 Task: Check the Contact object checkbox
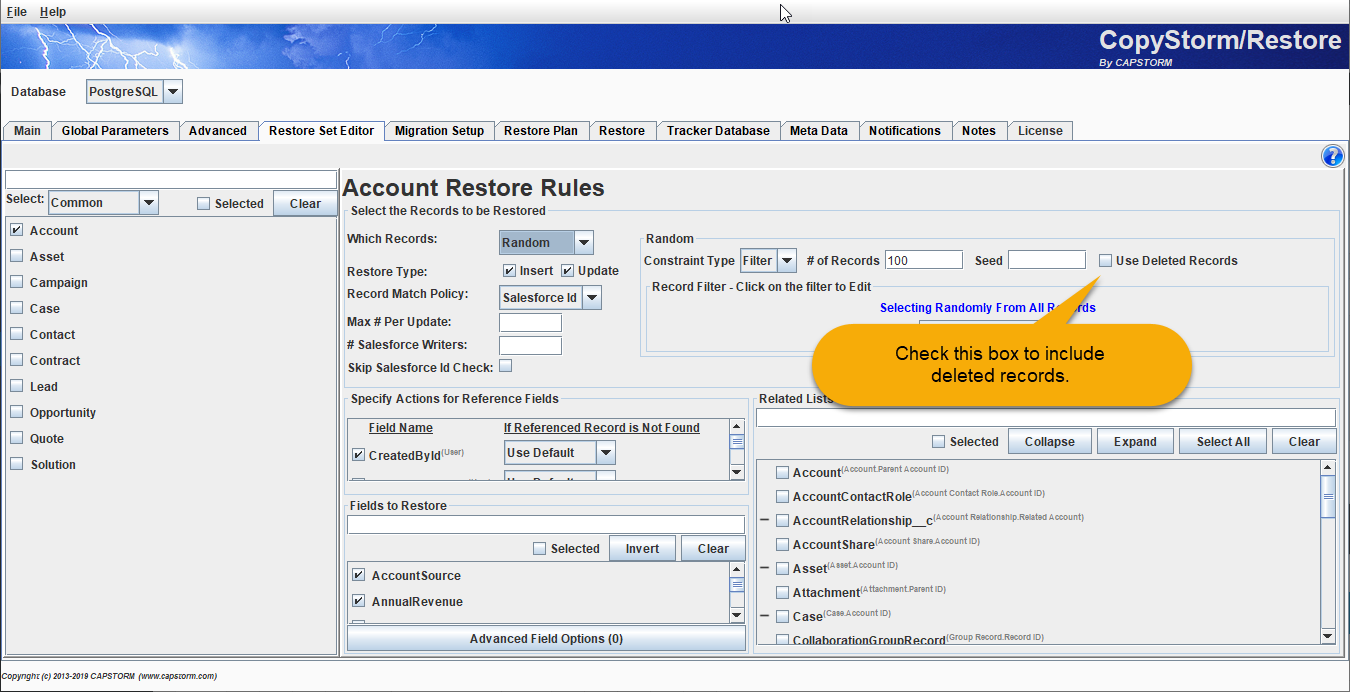click(x=17, y=334)
